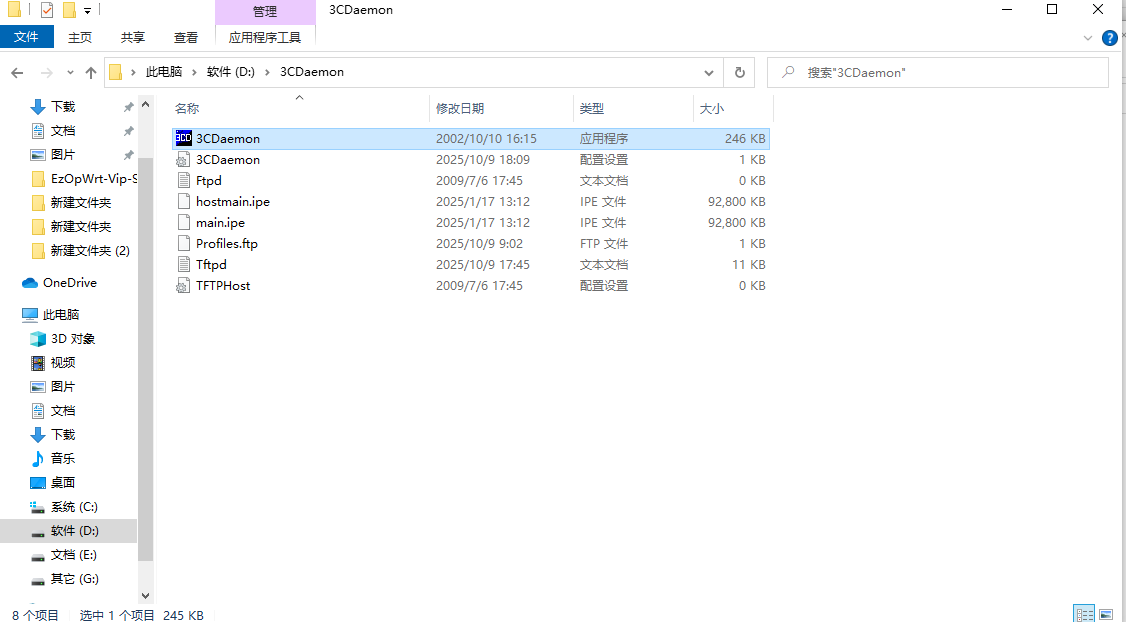The height and width of the screenshot is (622, 1126).
Task: Open recent locations dropdown arrow
Action: tap(70, 73)
